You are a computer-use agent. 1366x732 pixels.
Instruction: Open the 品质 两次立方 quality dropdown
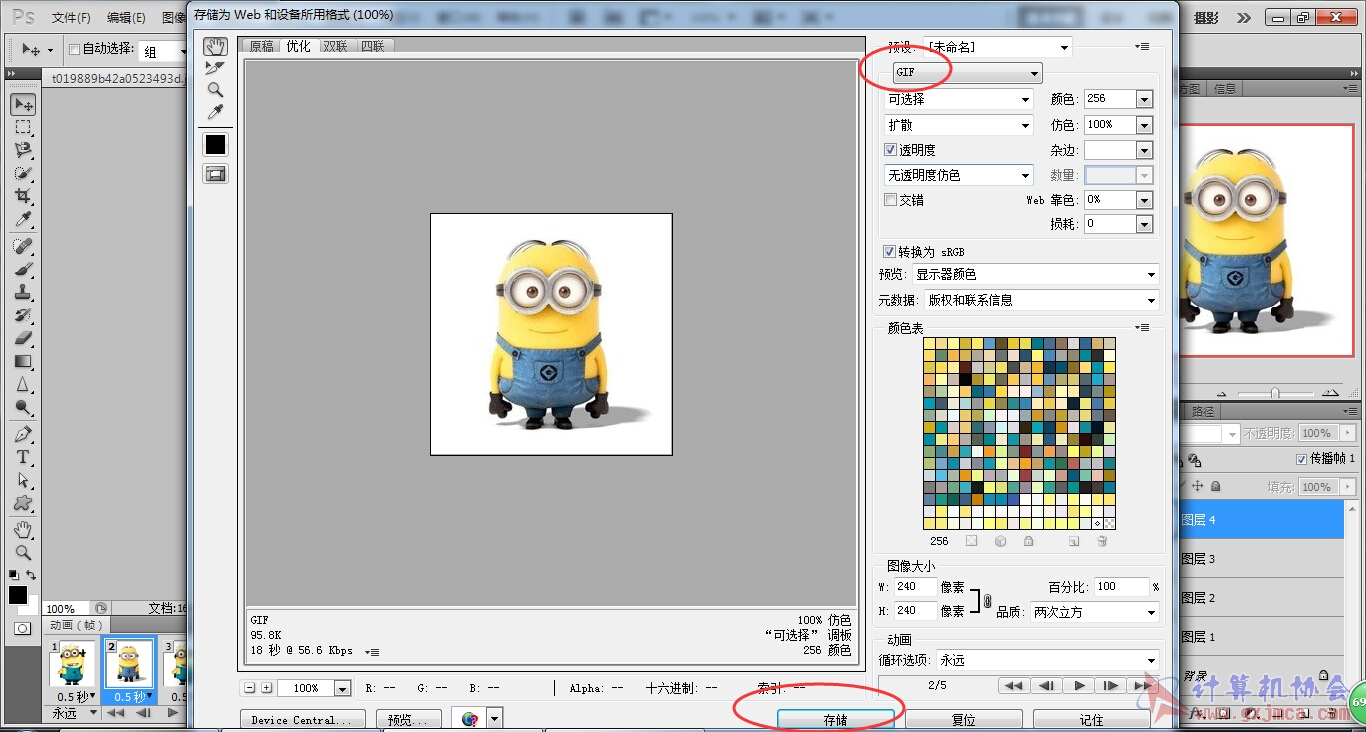[x=1095, y=612]
